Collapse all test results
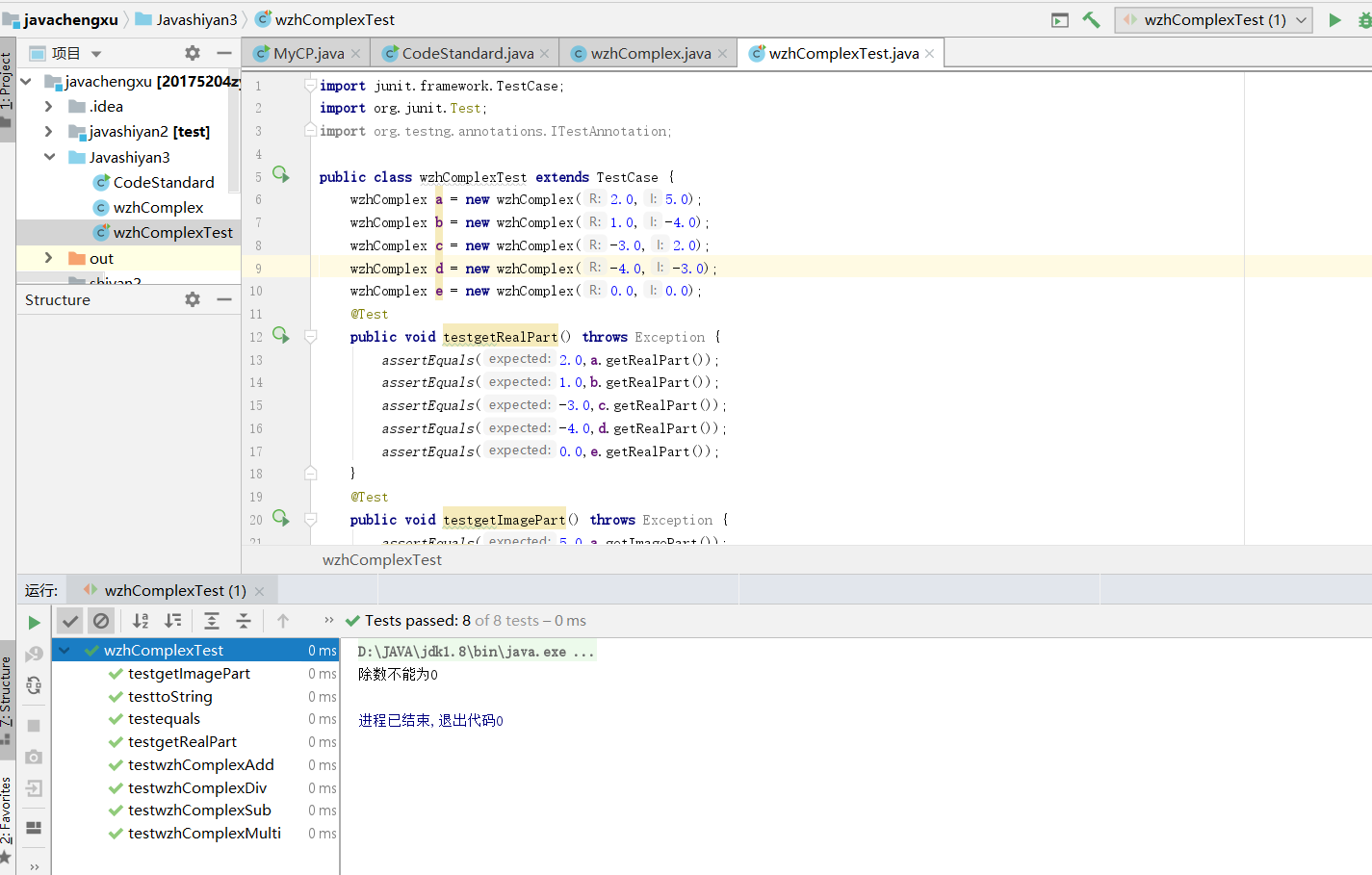 click(244, 621)
